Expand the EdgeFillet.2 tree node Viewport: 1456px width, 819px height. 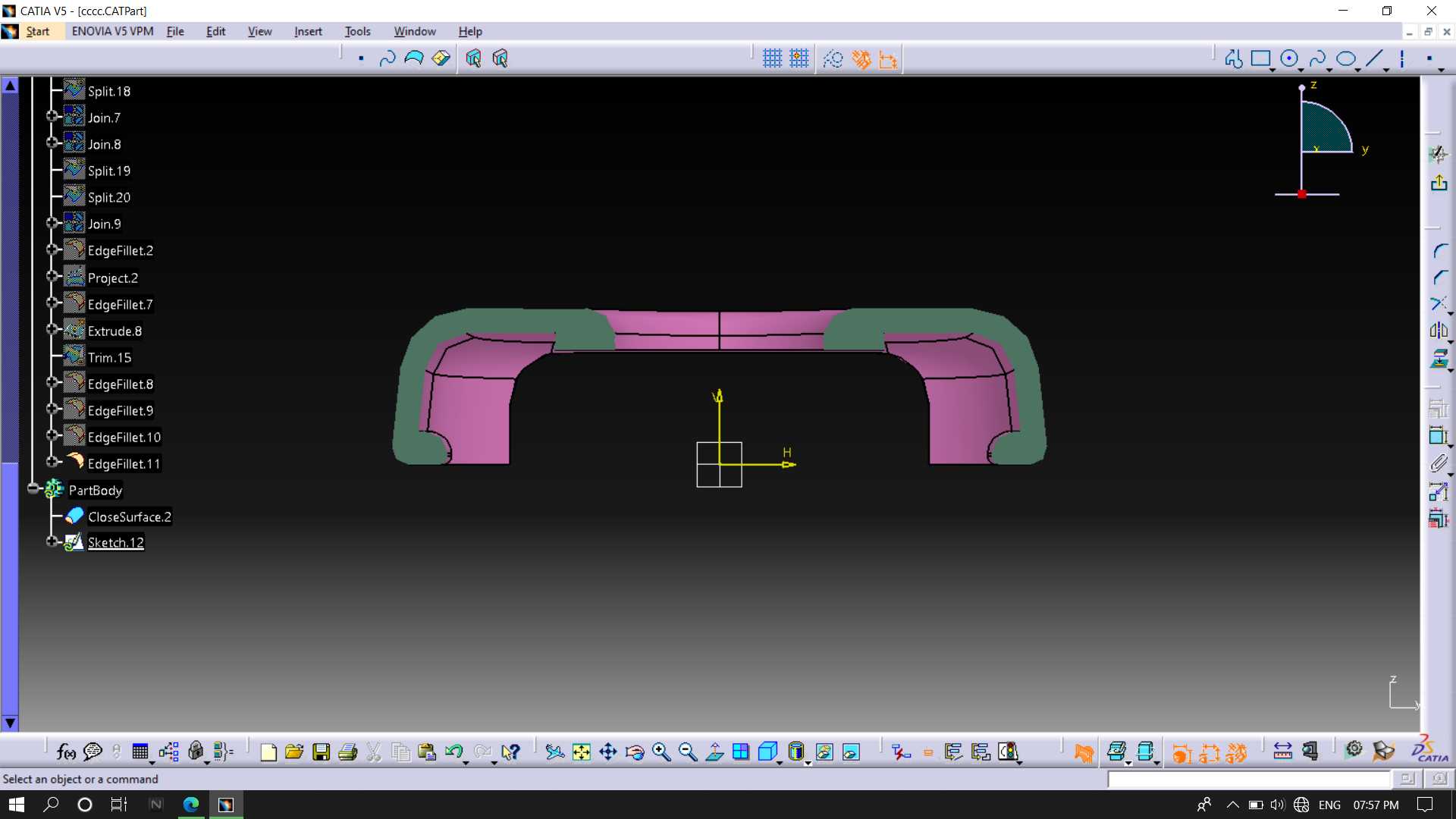pyautogui.click(x=52, y=249)
